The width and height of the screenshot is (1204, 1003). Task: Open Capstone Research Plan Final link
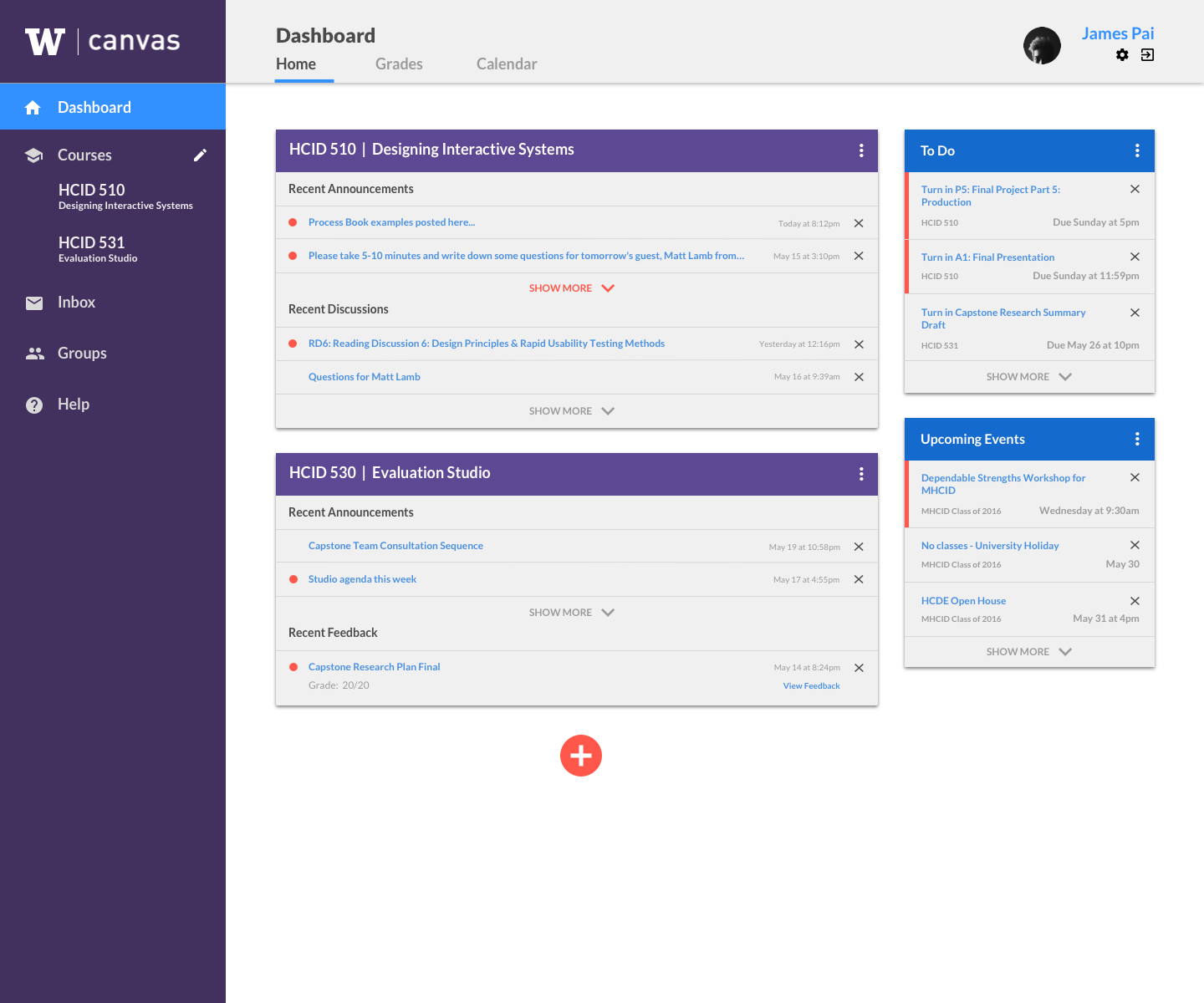374,667
